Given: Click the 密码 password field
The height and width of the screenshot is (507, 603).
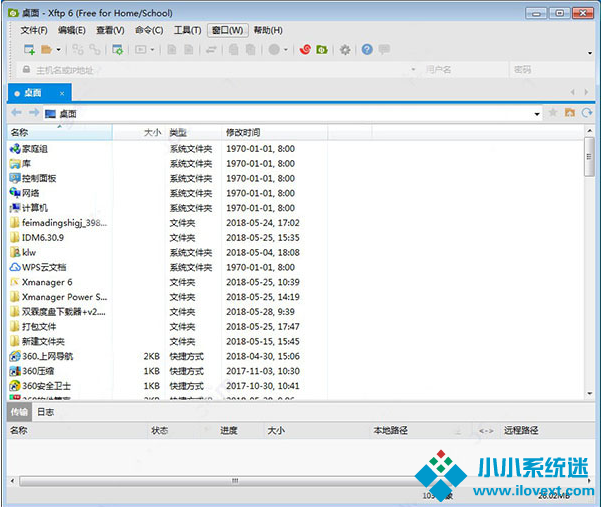Looking at the screenshot, I should (552, 70).
